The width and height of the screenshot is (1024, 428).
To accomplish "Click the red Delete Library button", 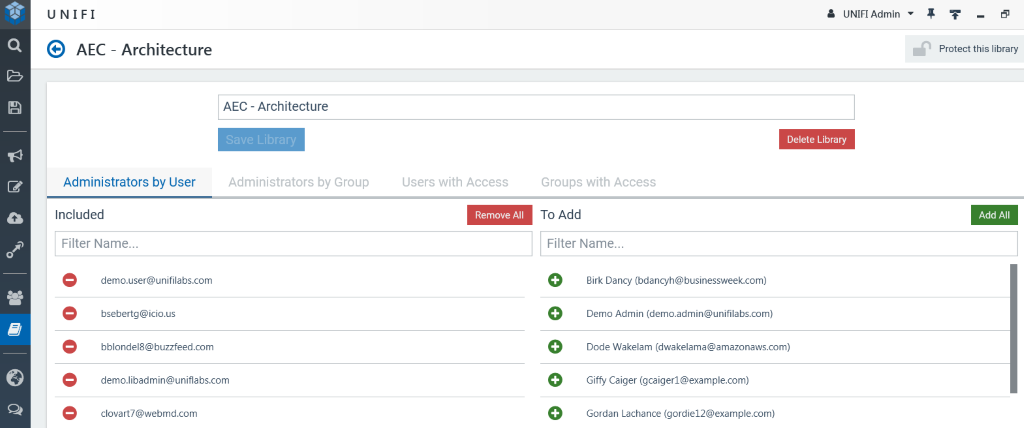I will [816, 139].
